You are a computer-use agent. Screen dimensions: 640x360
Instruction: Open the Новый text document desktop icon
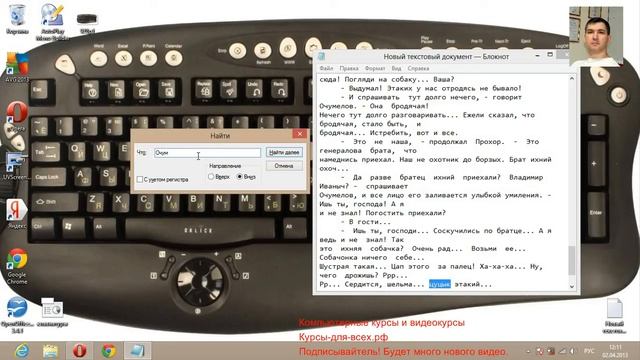(x=614, y=316)
